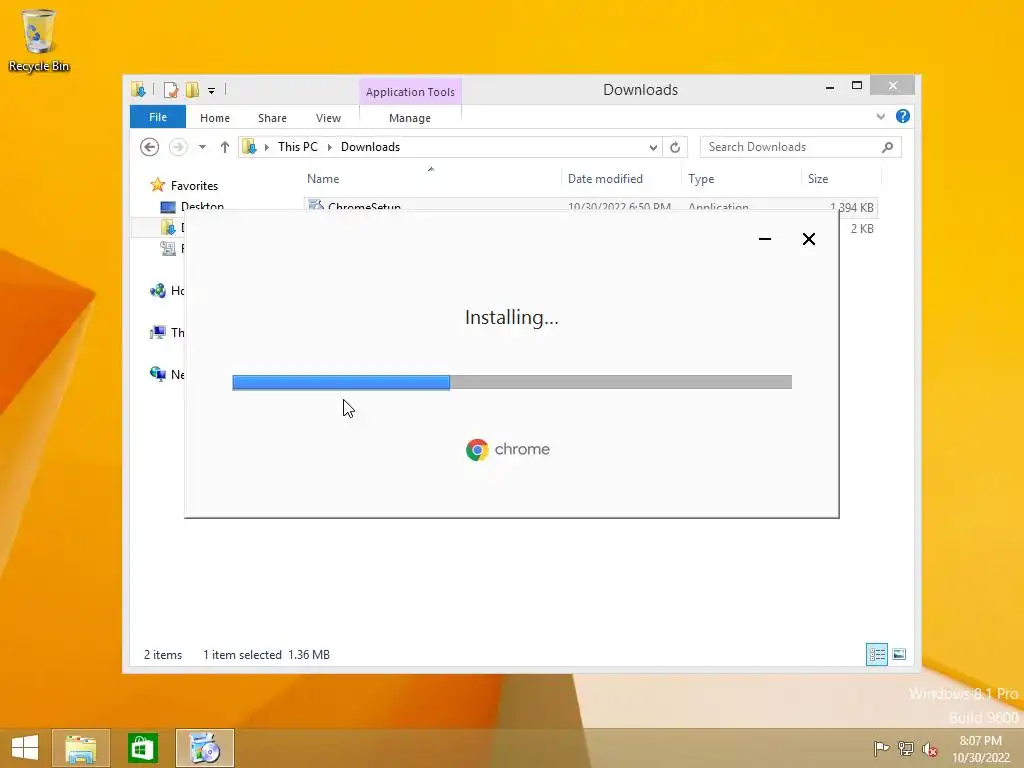Select the Application Tools contextual tab
The height and width of the screenshot is (768, 1024).
410,92
